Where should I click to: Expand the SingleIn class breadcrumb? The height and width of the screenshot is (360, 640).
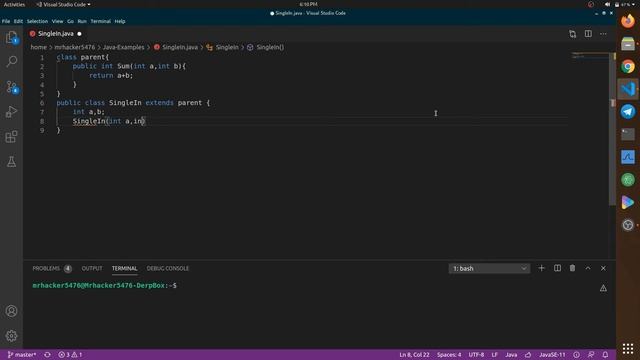click(222, 47)
